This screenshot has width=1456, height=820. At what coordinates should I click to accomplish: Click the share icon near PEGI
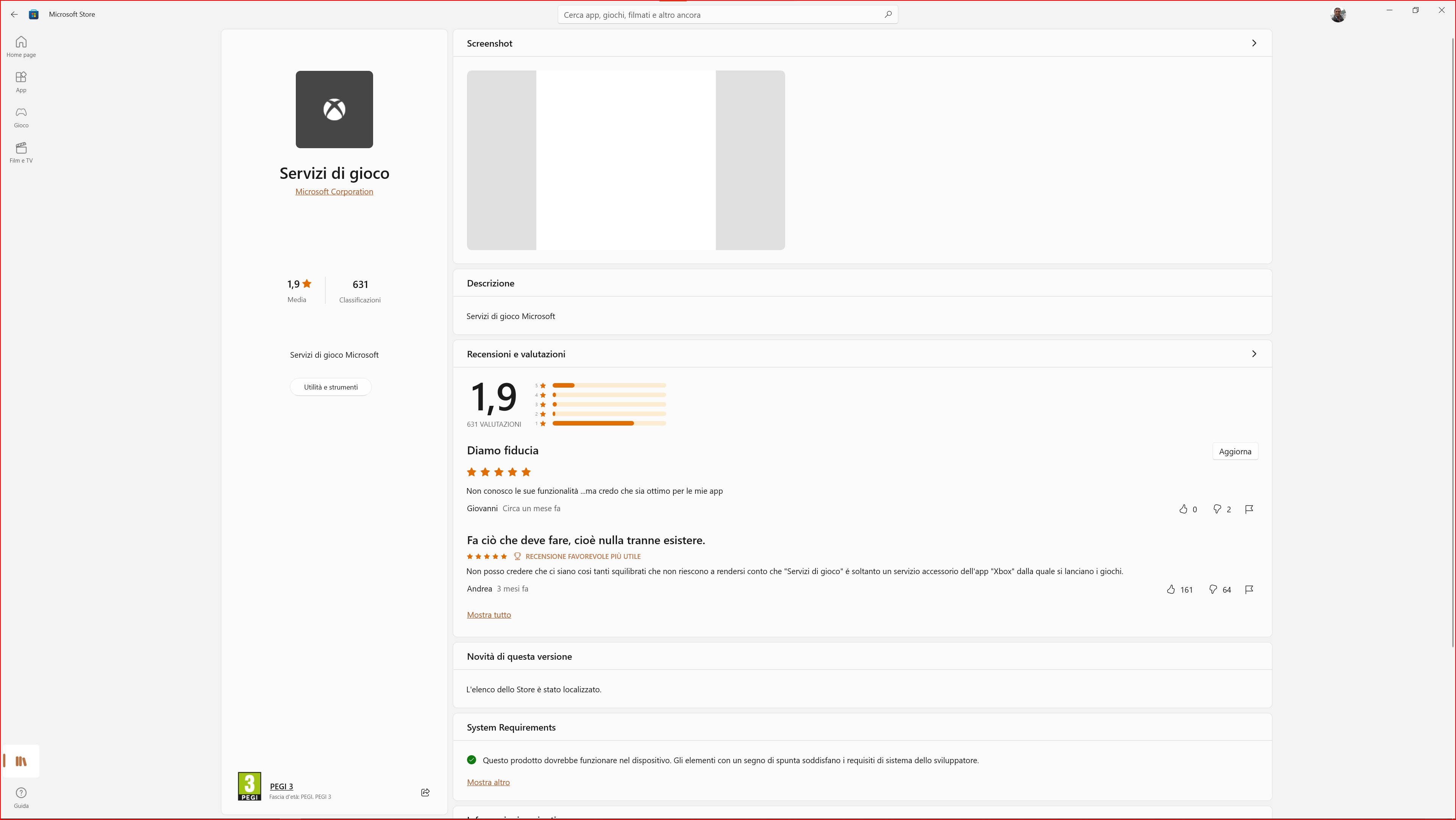[x=426, y=792]
